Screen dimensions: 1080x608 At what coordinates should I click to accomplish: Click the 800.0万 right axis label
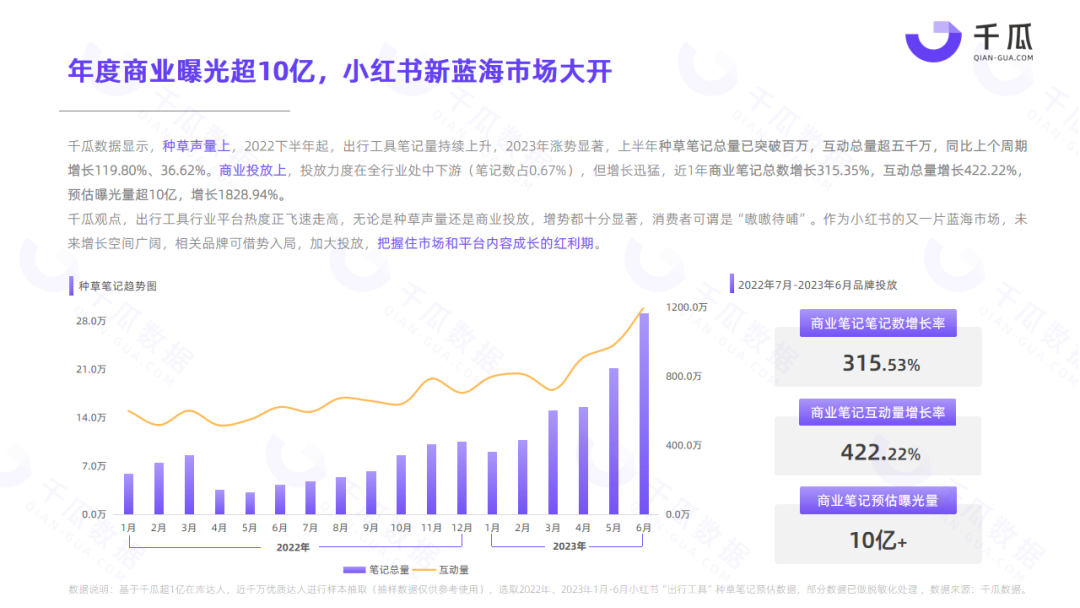[x=683, y=376]
